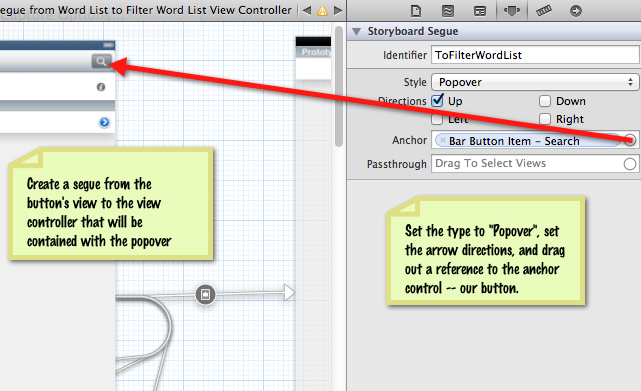Click the Anchor connection circle
The height and width of the screenshot is (391, 641).
click(x=630, y=140)
